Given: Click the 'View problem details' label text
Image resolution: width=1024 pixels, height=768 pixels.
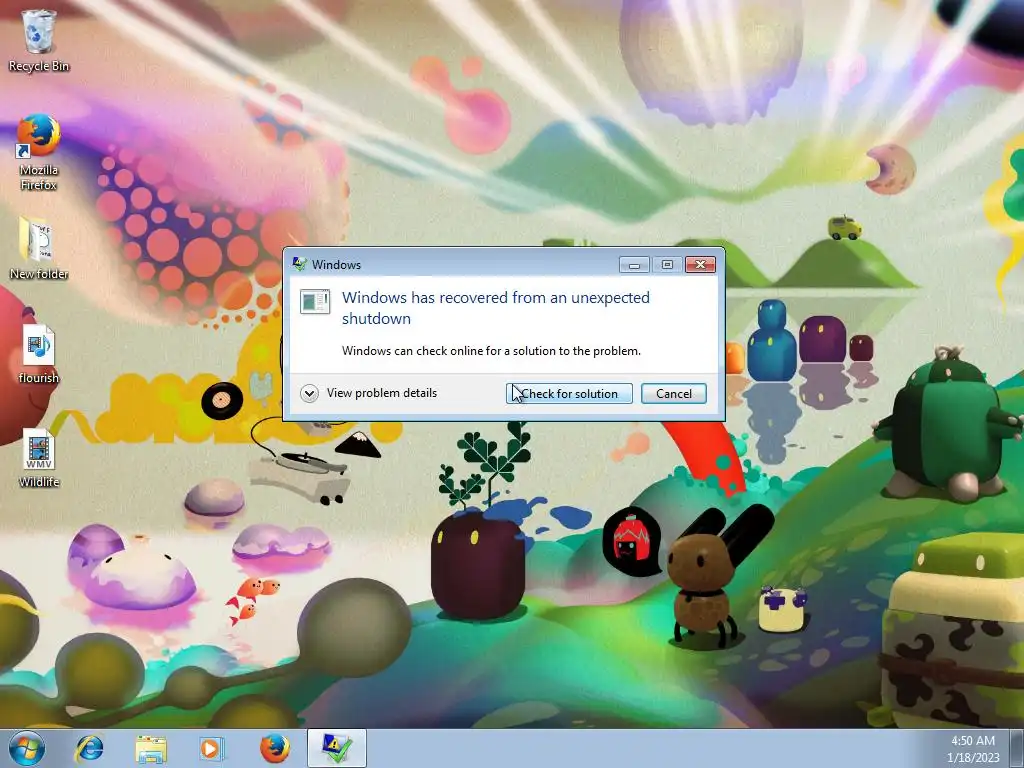Looking at the screenshot, I should click(381, 392).
